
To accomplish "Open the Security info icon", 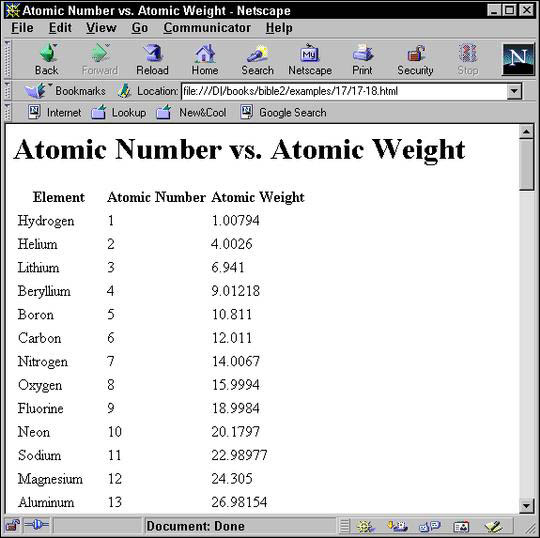I will click(415, 54).
